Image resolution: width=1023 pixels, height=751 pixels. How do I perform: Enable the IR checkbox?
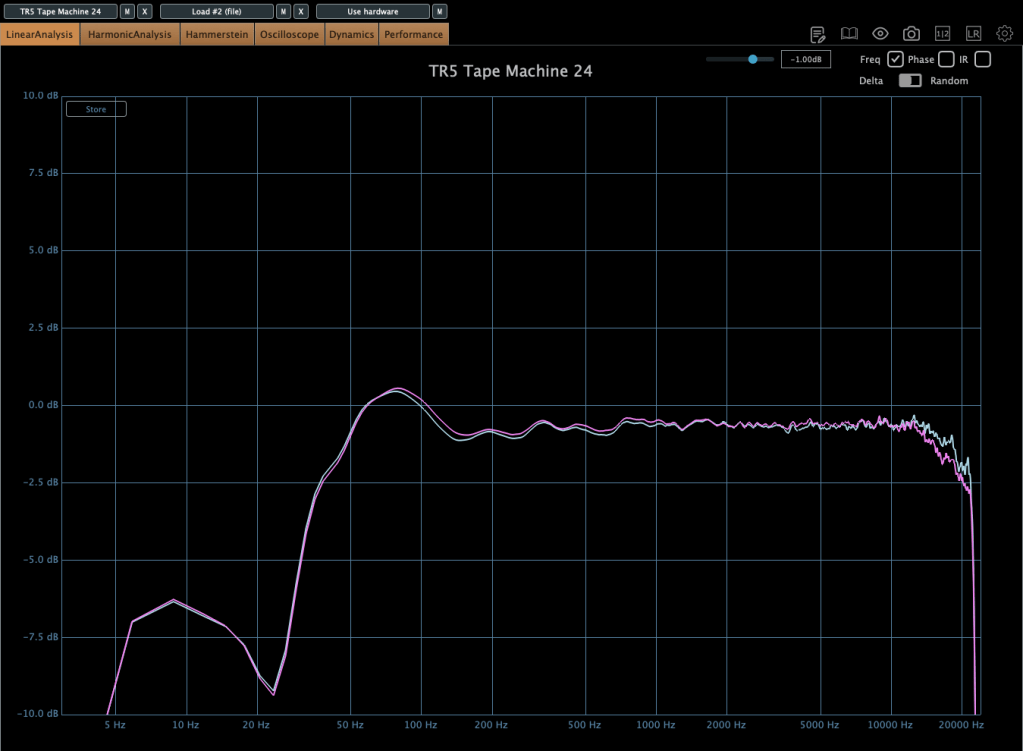pos(982,59)
